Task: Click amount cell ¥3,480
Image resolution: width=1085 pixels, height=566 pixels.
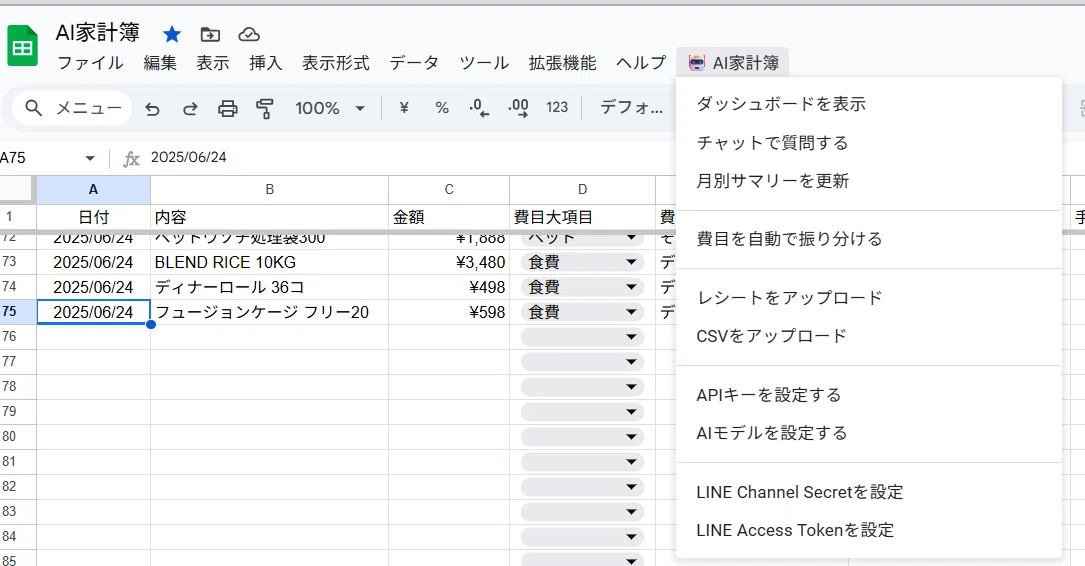Action: (x=449, y=262)
